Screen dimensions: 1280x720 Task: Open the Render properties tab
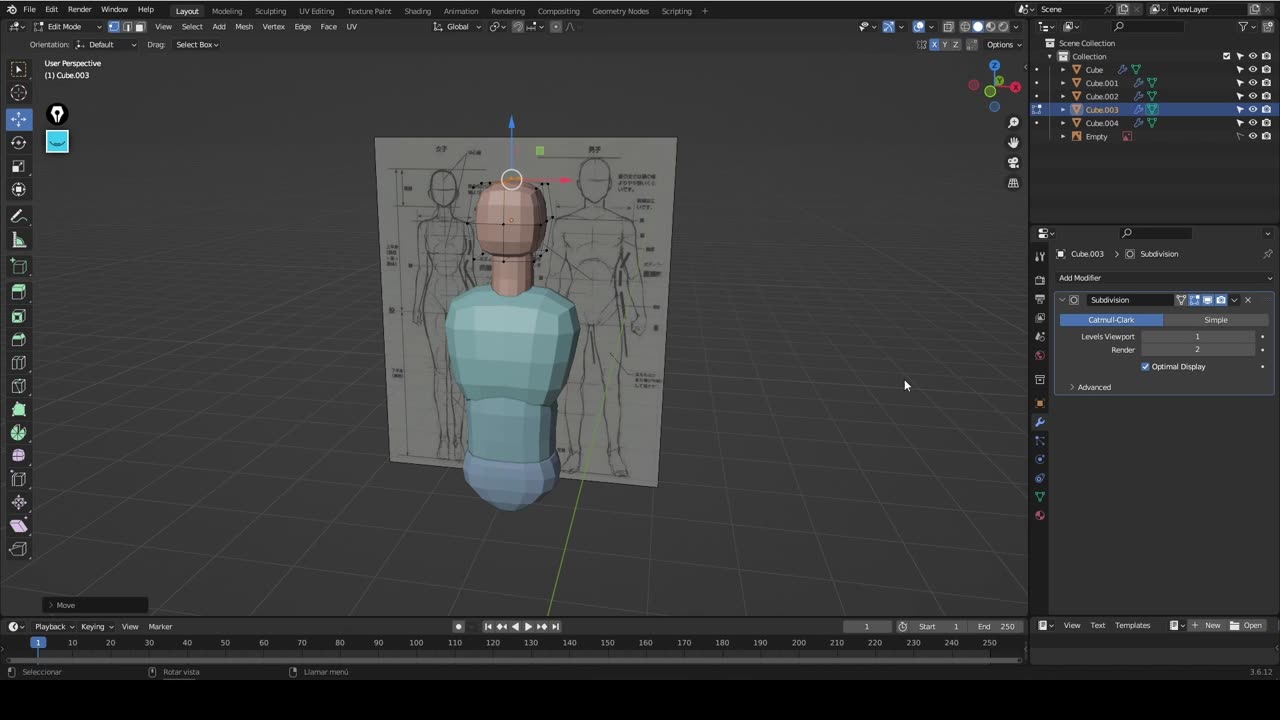click(x=1040, y=280)
